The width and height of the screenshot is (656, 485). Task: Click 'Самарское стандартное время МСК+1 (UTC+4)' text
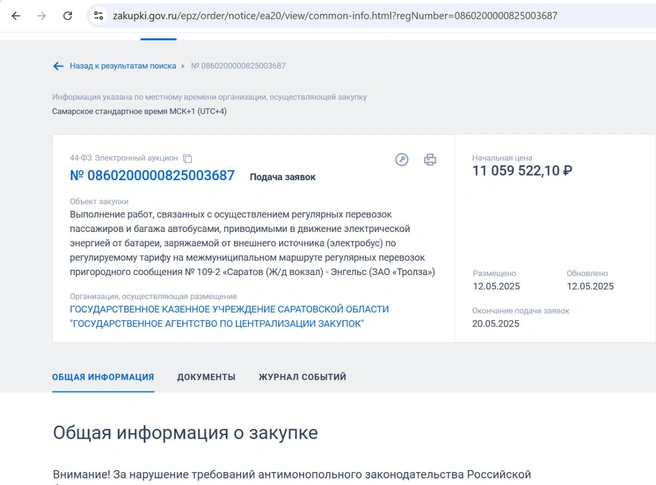pos(139,111)
